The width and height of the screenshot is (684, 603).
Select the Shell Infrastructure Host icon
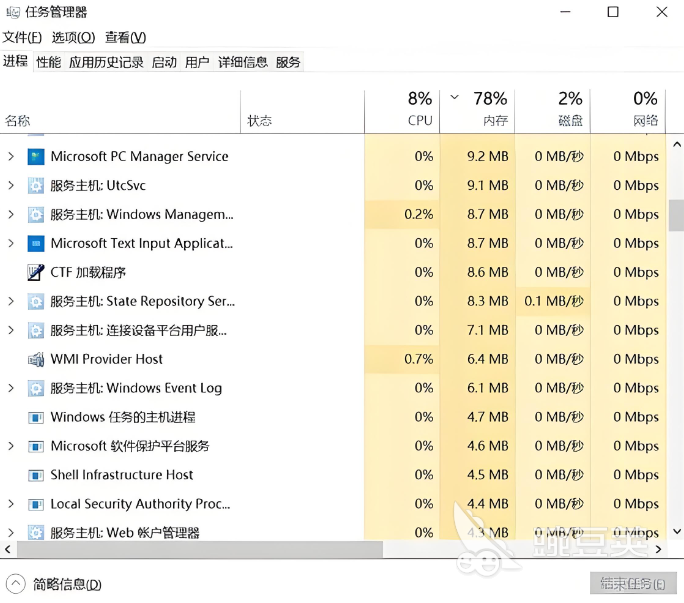coord(36,475)
